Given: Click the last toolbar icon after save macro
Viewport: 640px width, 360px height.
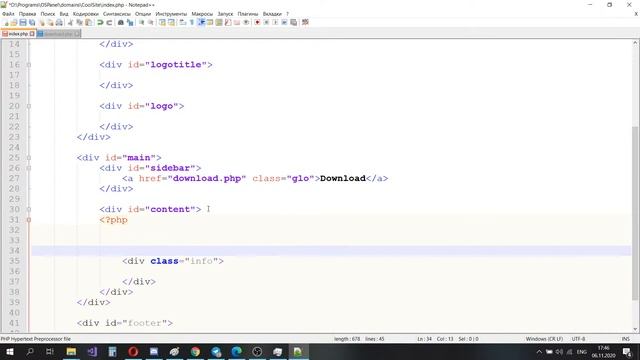Looking at the screenshot, I should pyautogui.click(x=305, y=22).
